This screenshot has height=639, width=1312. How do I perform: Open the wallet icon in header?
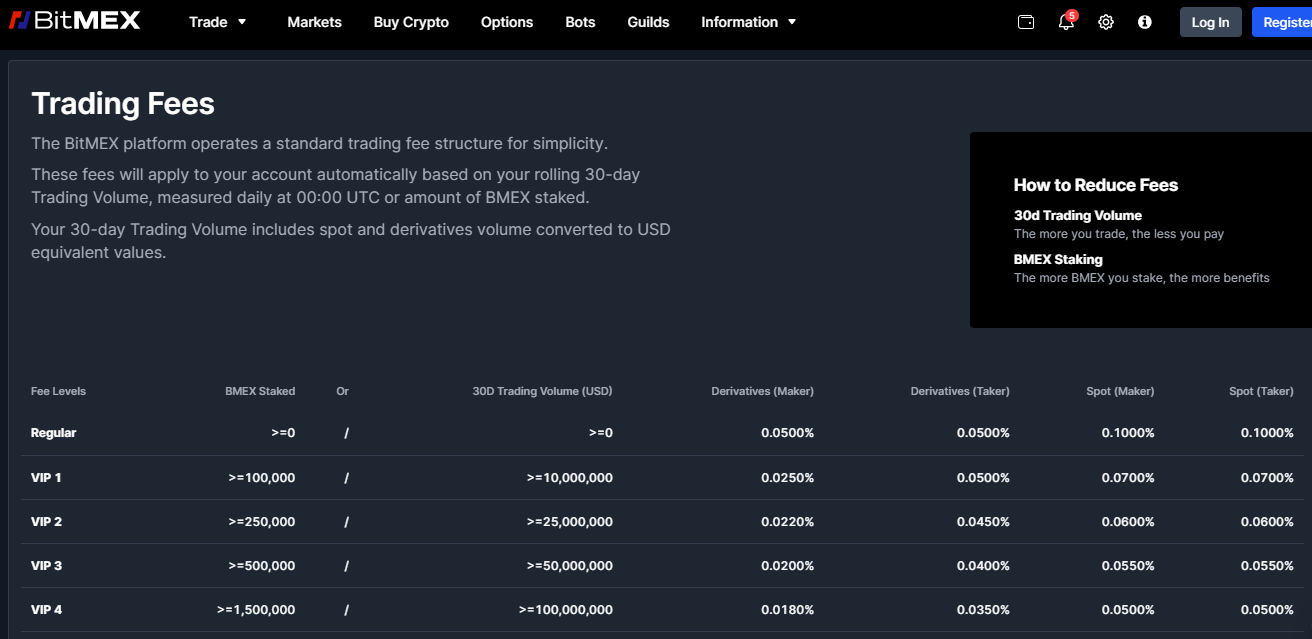pyautogui.click(x=1026, y=22)
